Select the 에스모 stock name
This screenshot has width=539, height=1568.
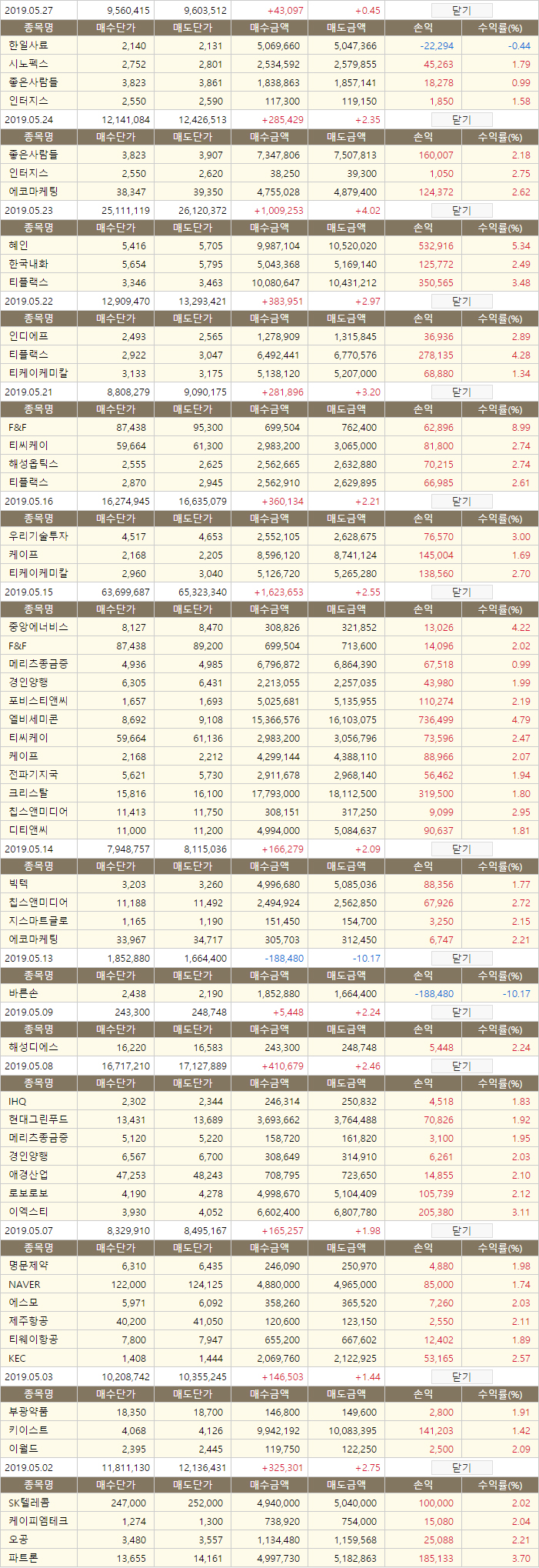(x=23, y=1303)
